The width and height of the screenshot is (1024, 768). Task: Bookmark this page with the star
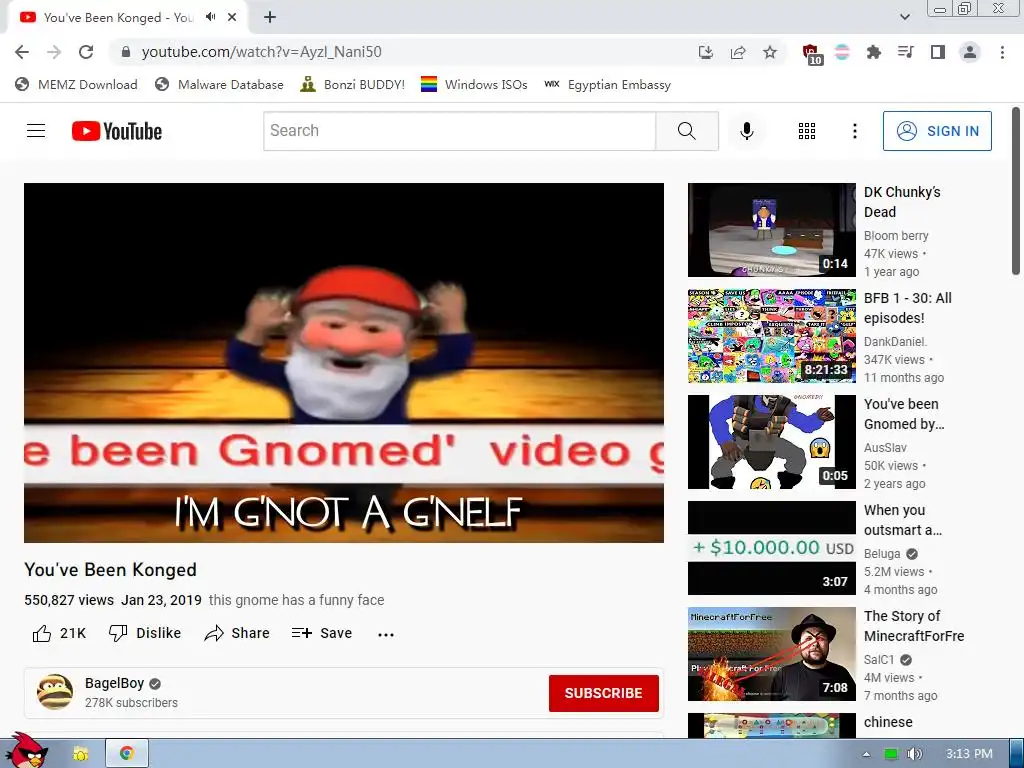[770, 52]
